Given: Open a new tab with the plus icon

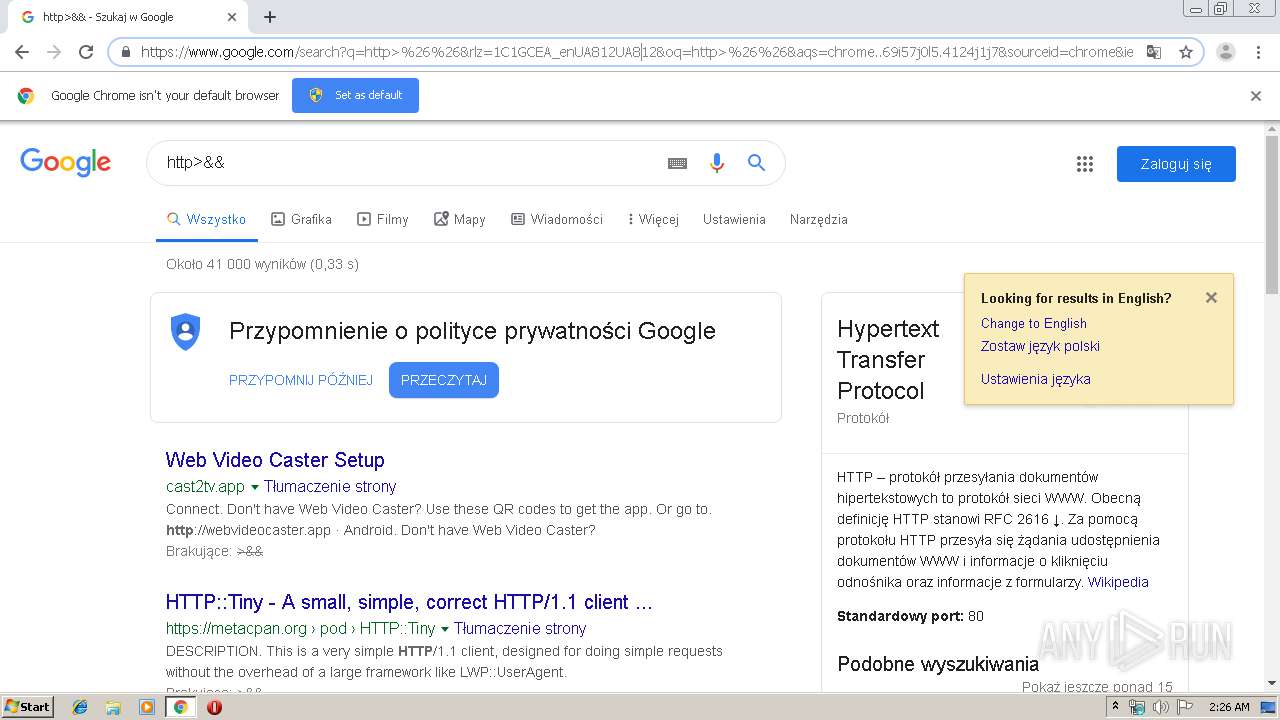Looking at the screenshot, I should pyautogui.click(x=270, y=17).
